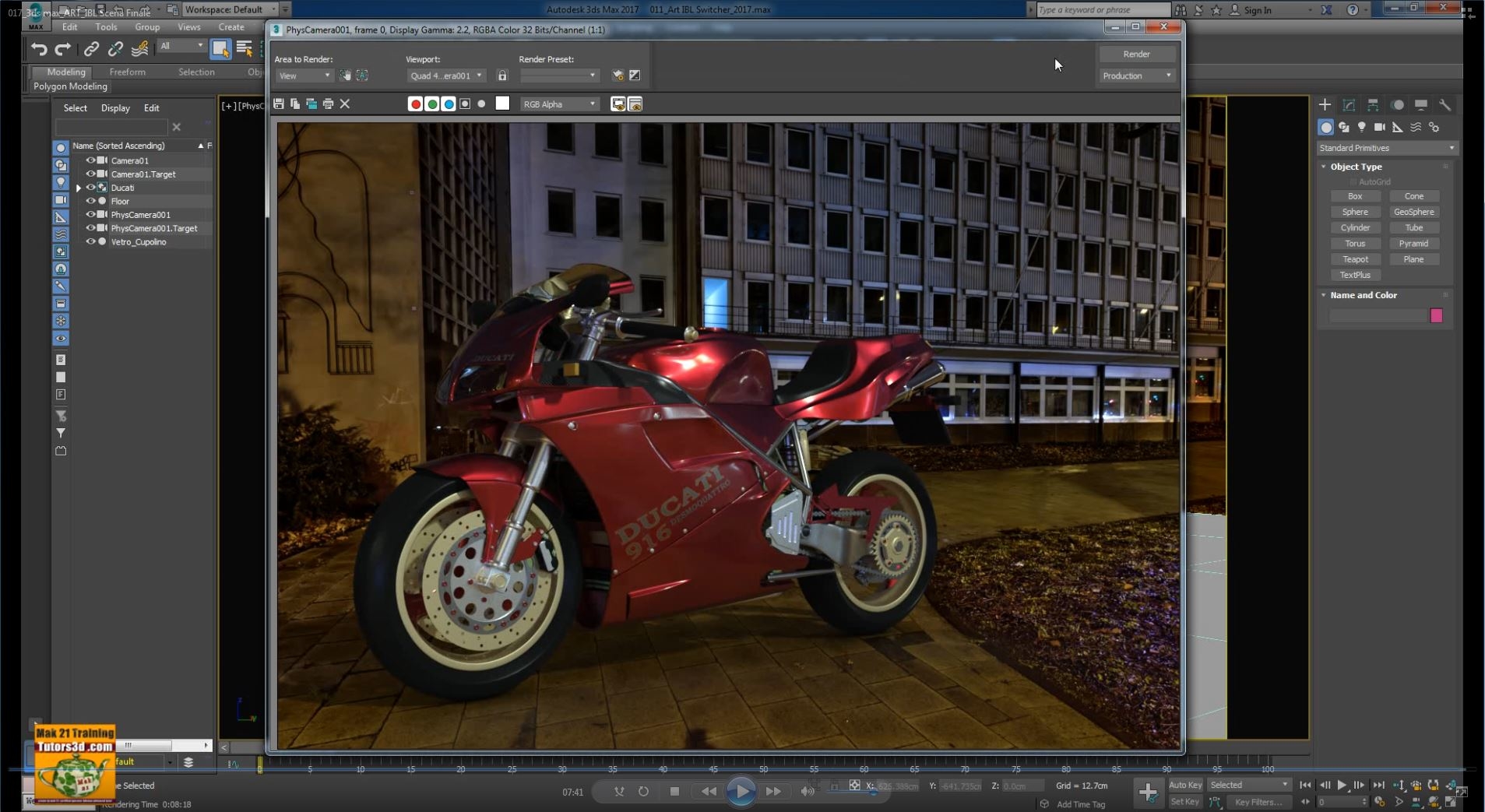Viewport: 1485px width, 812px height.
Task: Print the rendered image
Action: [x=328, y=104]
